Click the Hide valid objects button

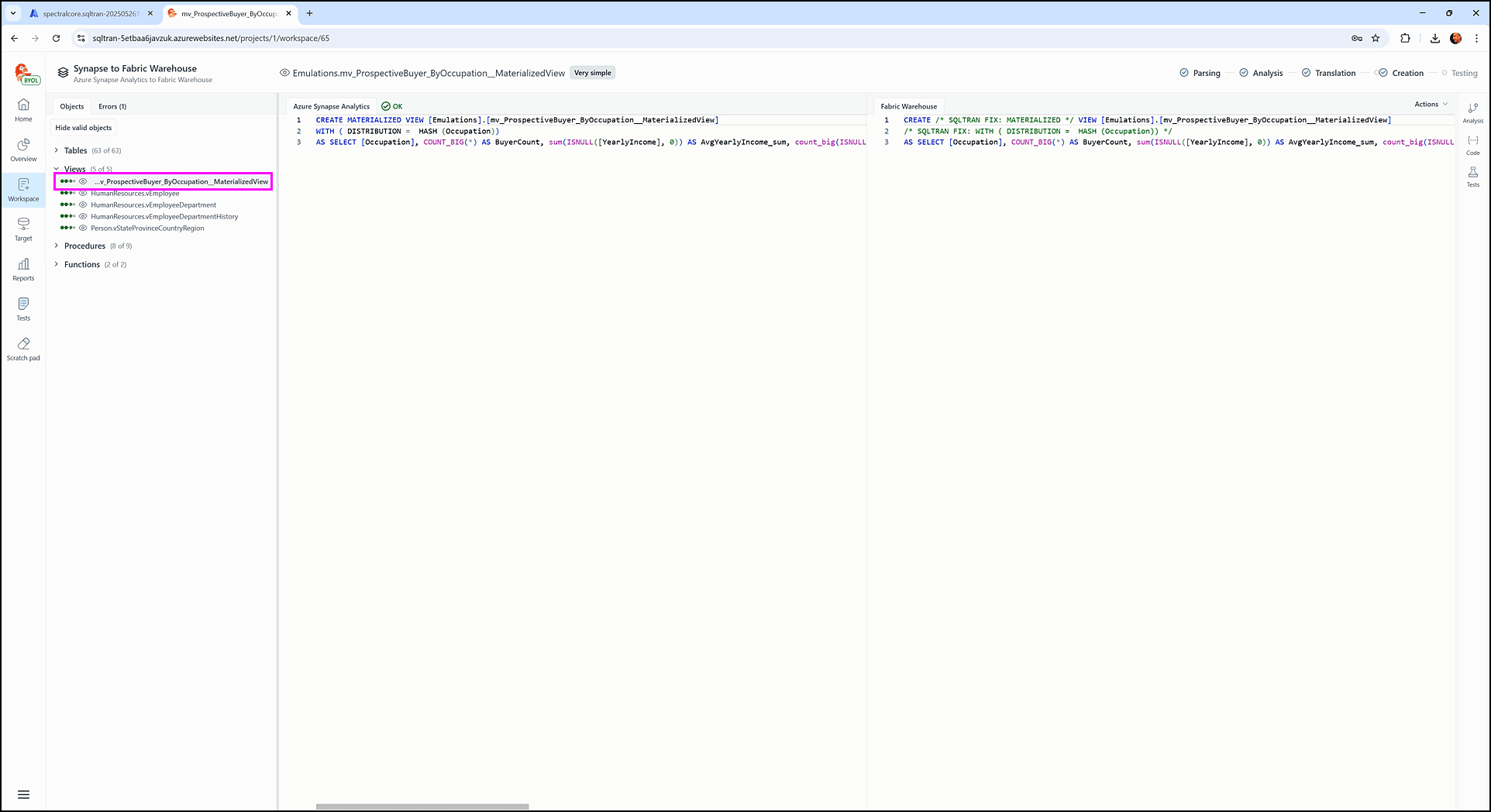coord(84,128)
